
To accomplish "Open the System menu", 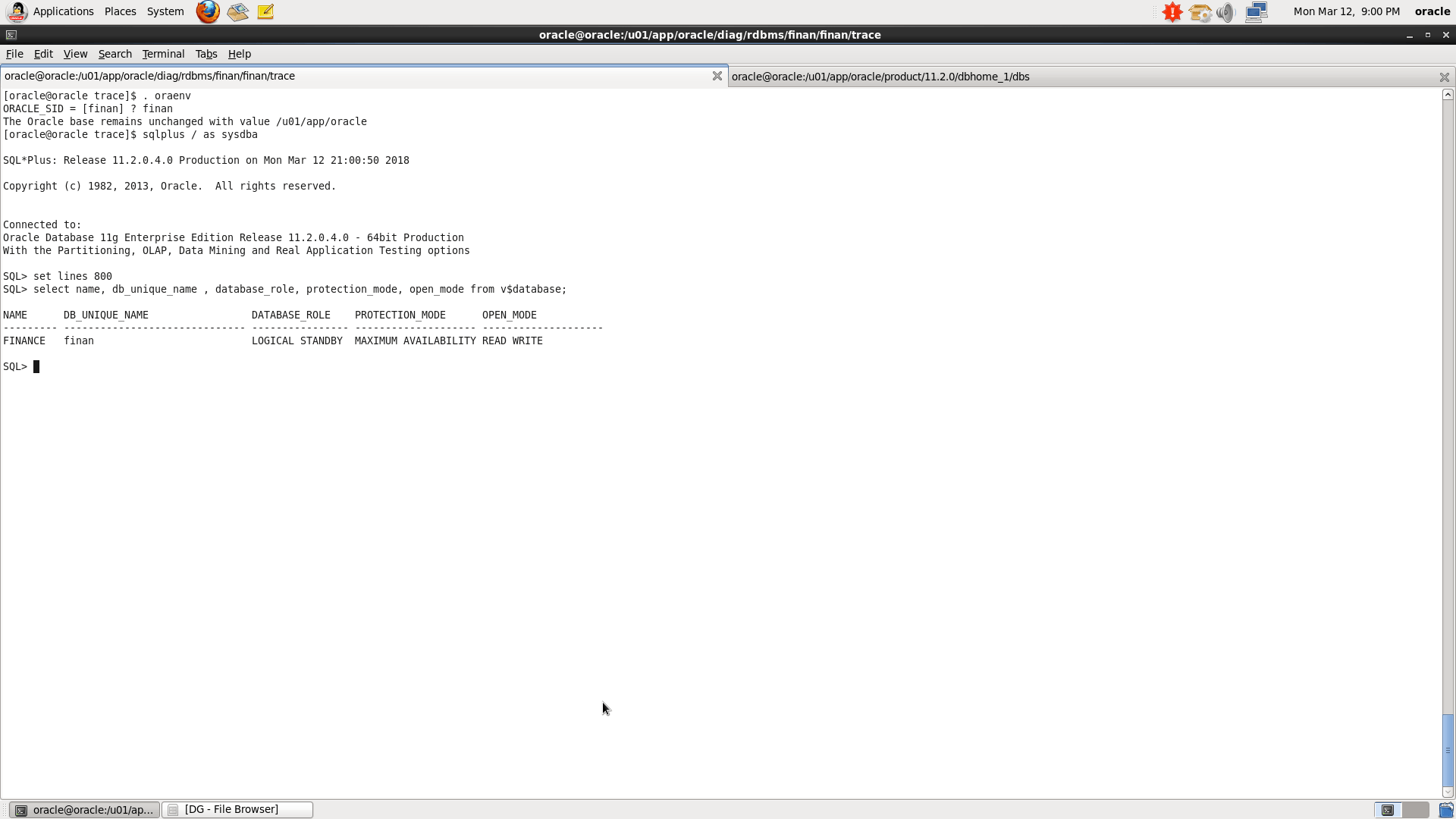I will point(165,11).
